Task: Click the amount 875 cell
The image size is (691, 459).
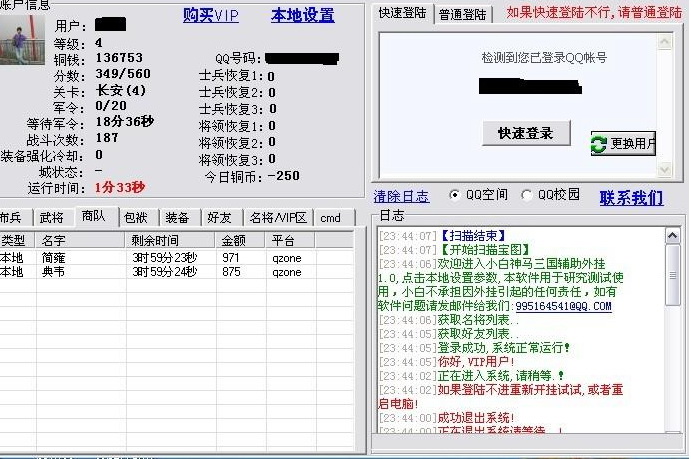Action: coord(231,272)
